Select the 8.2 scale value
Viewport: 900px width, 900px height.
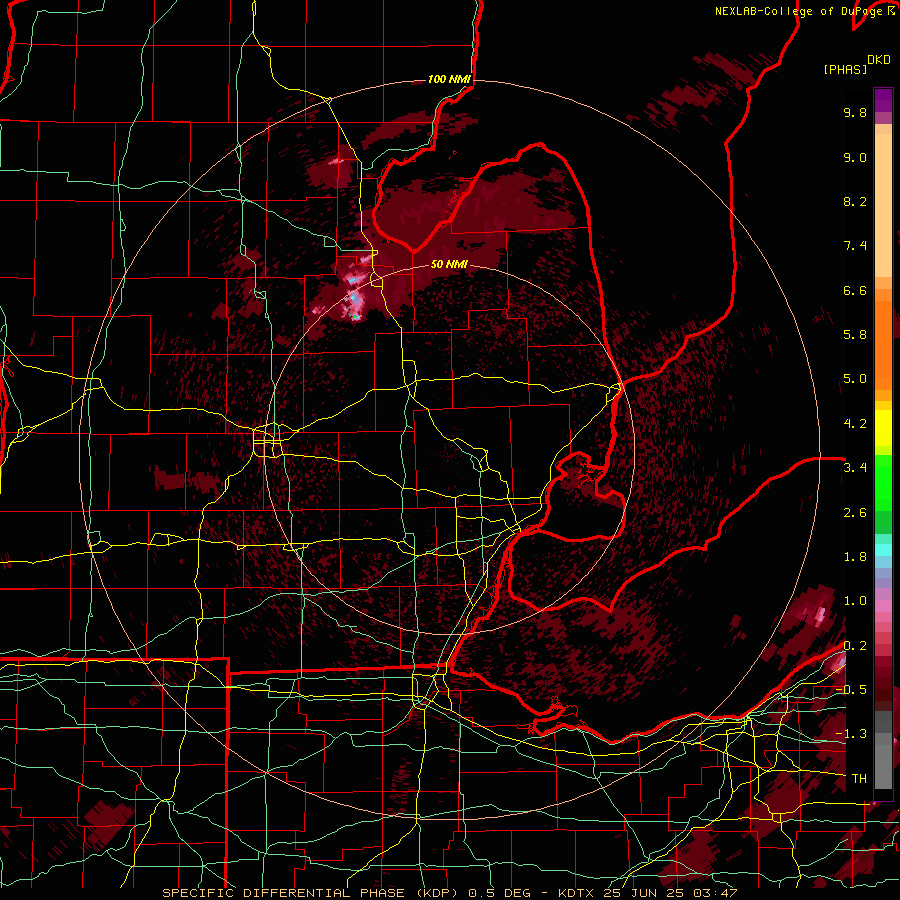click(x=855, y=201)
